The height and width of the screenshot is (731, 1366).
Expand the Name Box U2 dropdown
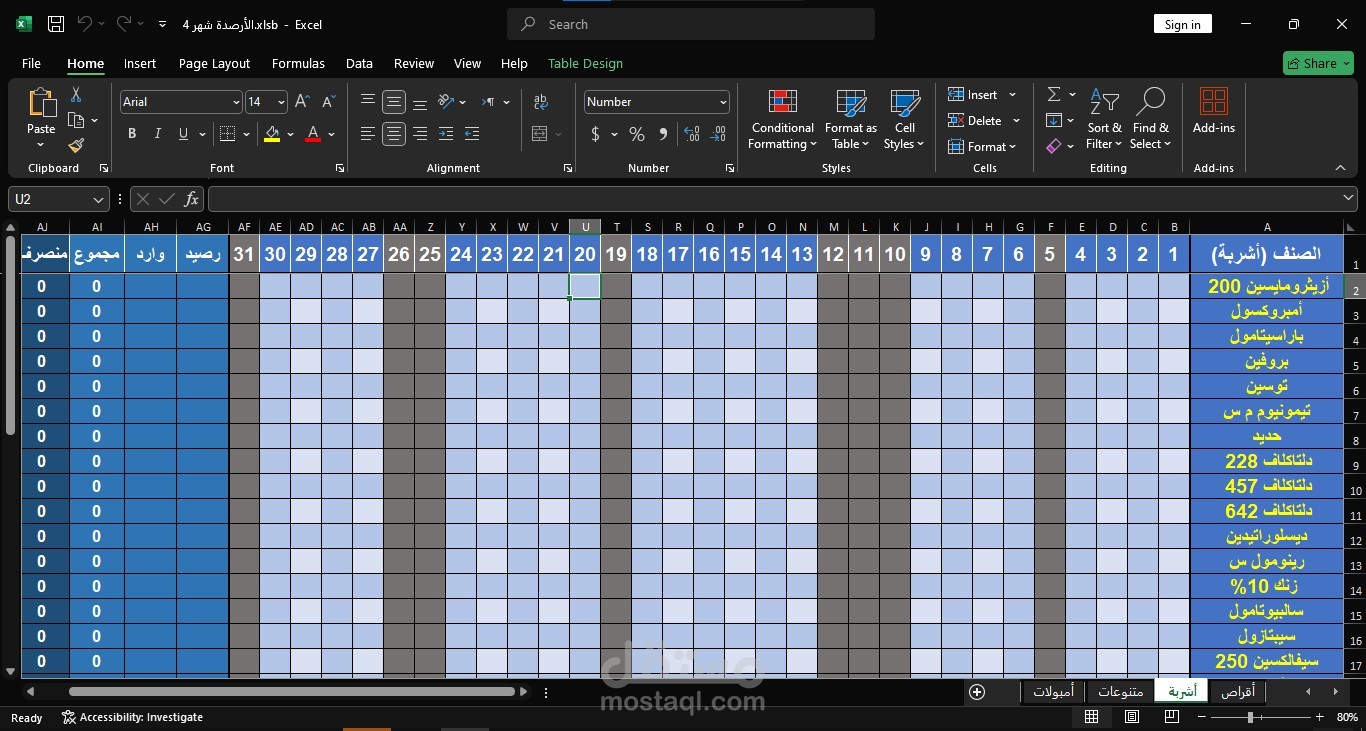click(98, 199)
